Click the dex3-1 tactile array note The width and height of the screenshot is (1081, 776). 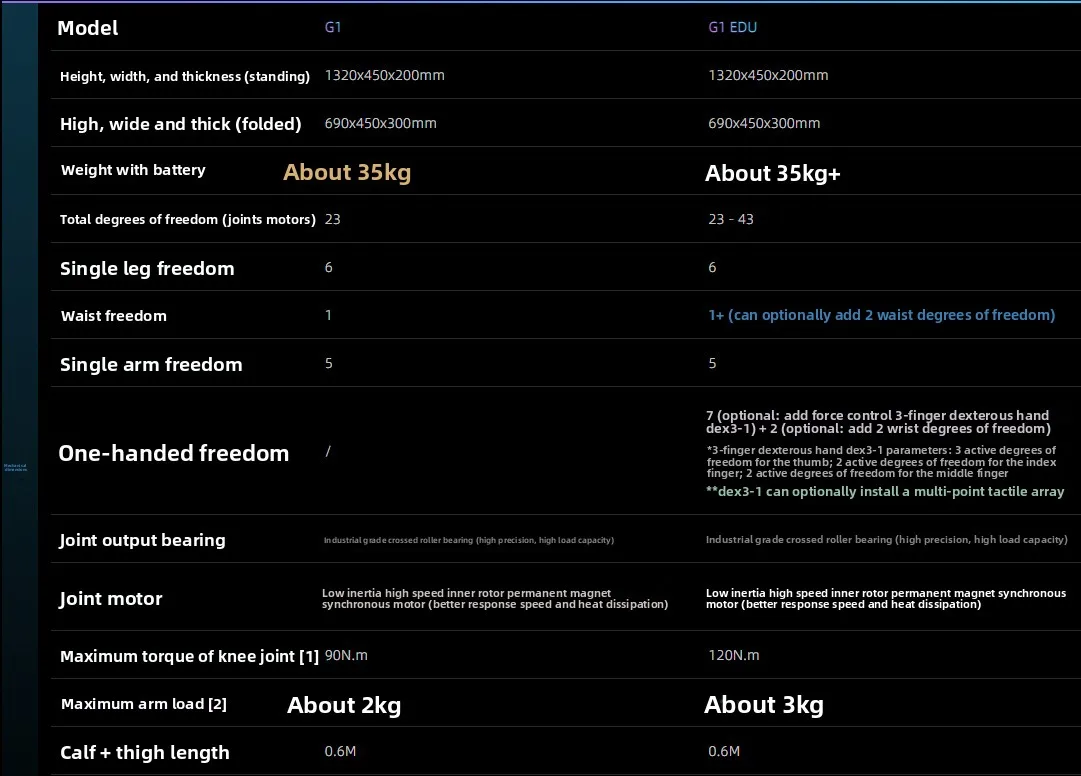(x=885, y=491)
